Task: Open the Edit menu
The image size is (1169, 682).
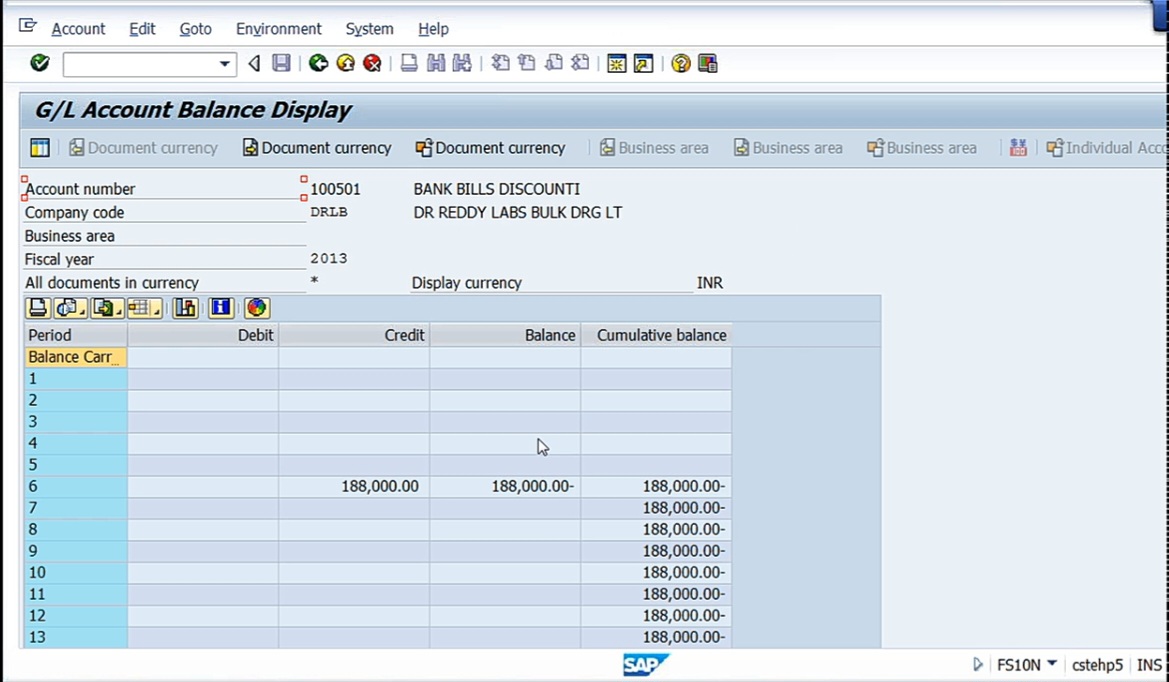Action: click(x=142, y=29)
